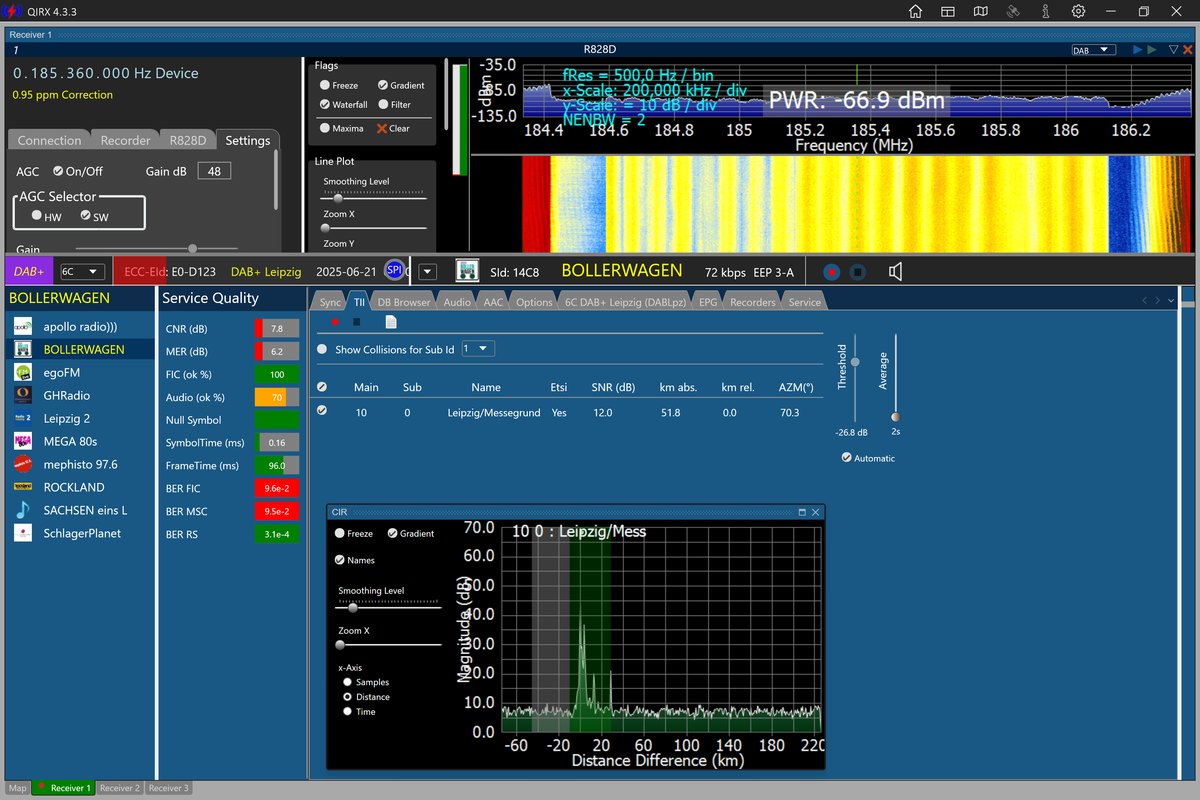Select SW AGC radio option

coord(85,215)
